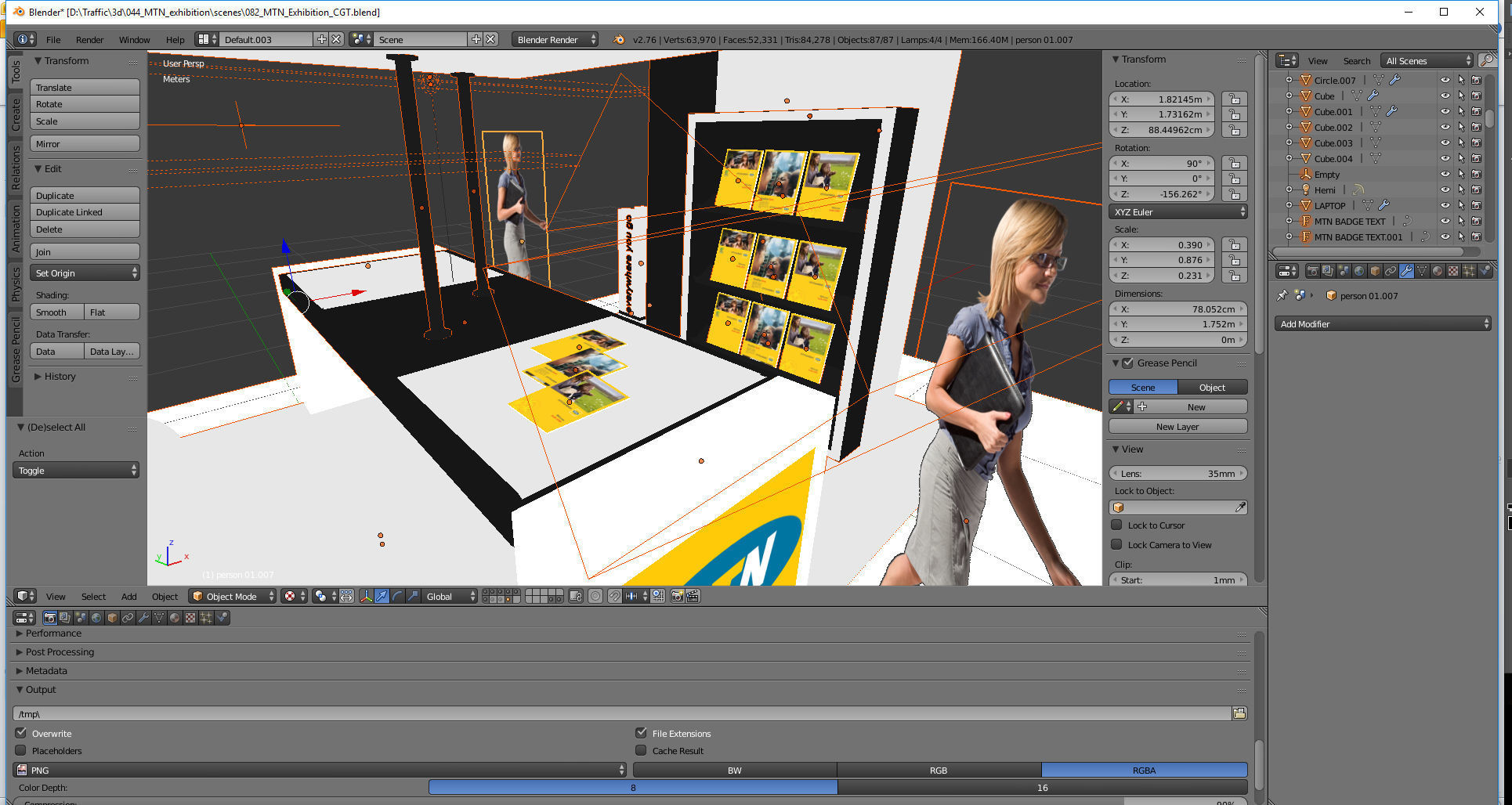1512x805 pixels.
Task: Open the Global orientation dropdown
Action: coord(449,597)
